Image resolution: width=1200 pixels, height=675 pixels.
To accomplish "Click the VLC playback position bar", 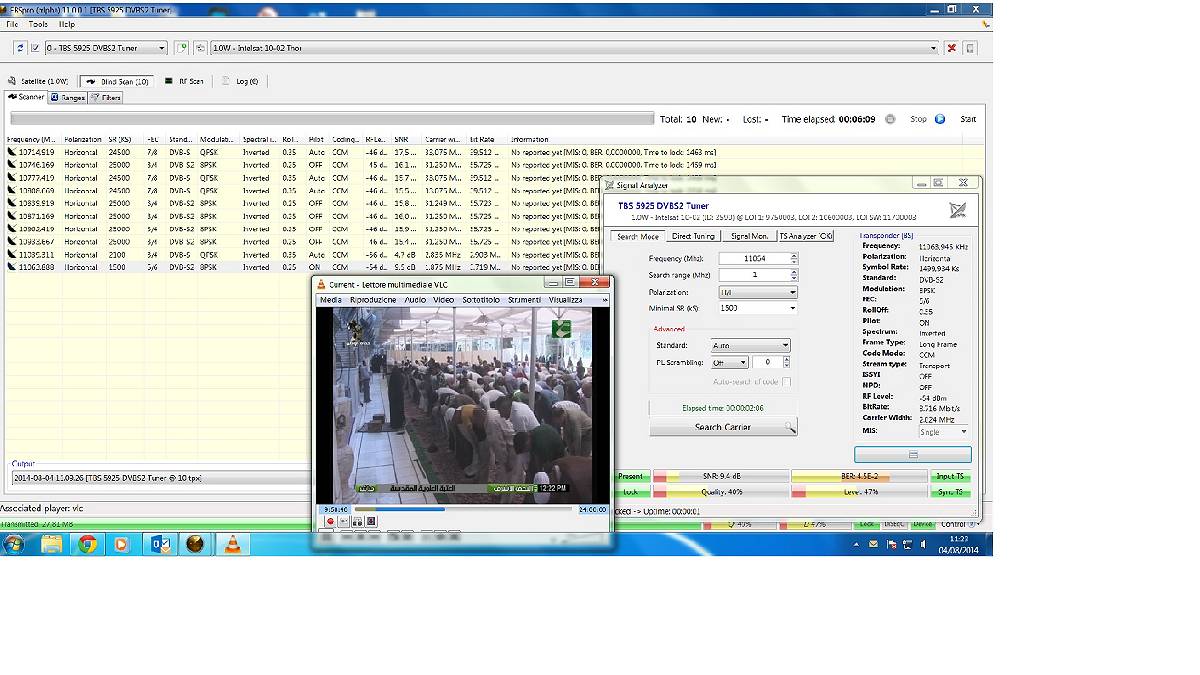I will [x=463, y=509].
